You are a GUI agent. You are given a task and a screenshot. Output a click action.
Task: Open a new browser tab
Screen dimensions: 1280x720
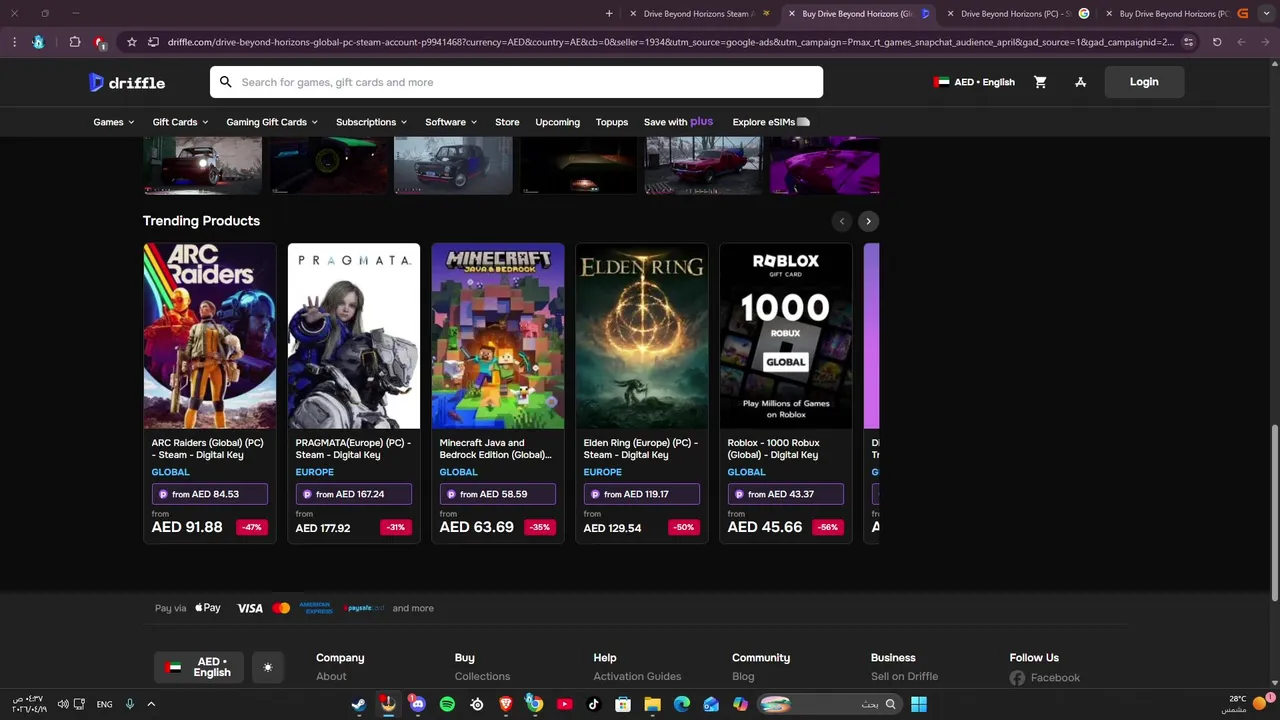pos(609,14)
